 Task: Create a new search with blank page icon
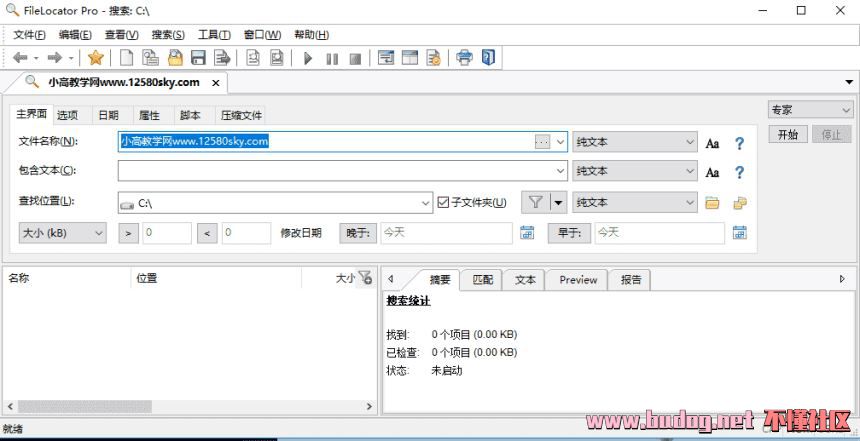pyautogui.click(x=127, y=58)
